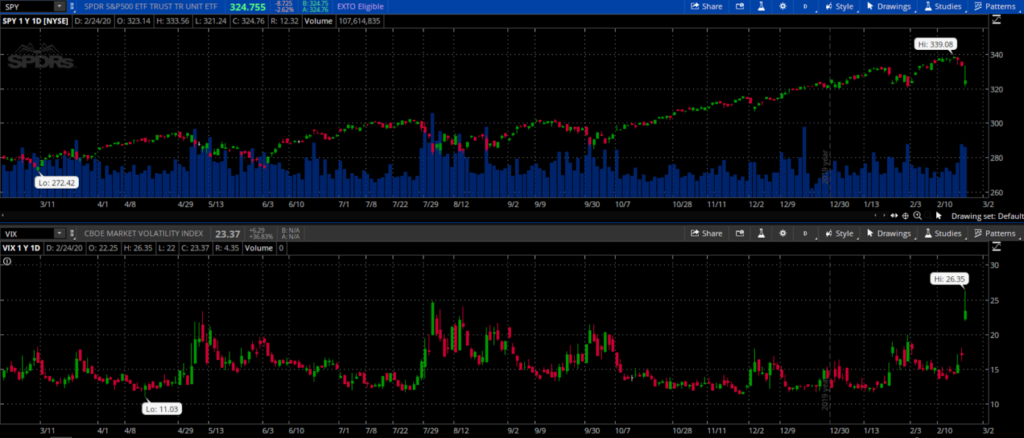Image resolution: width=1024 pixels, height=438 pixels.
Task: Open Patterns menu in VIX chart toolbar
Action: point(995,233)
